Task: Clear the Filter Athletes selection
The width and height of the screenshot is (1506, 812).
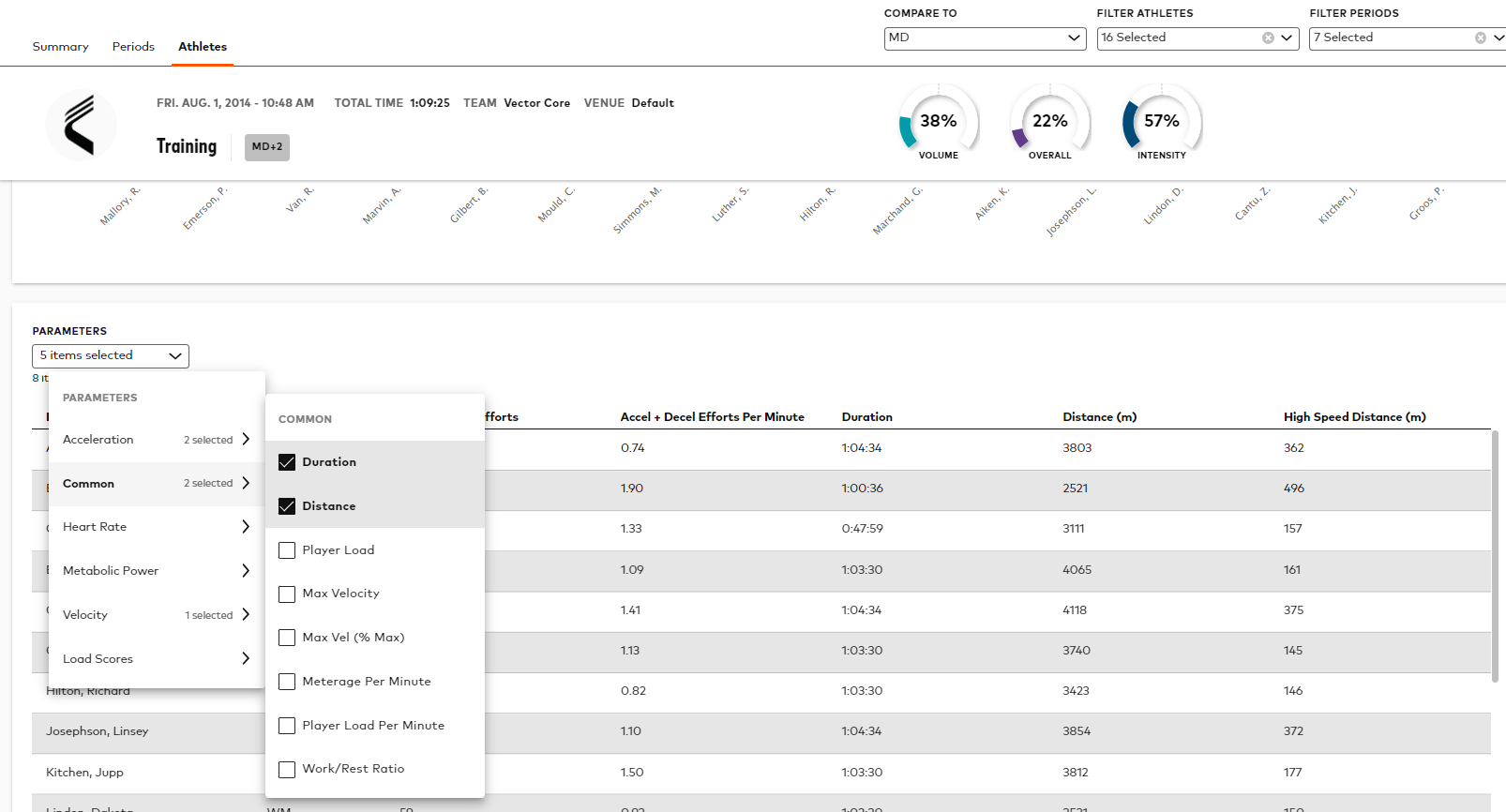Action: 1268,38
